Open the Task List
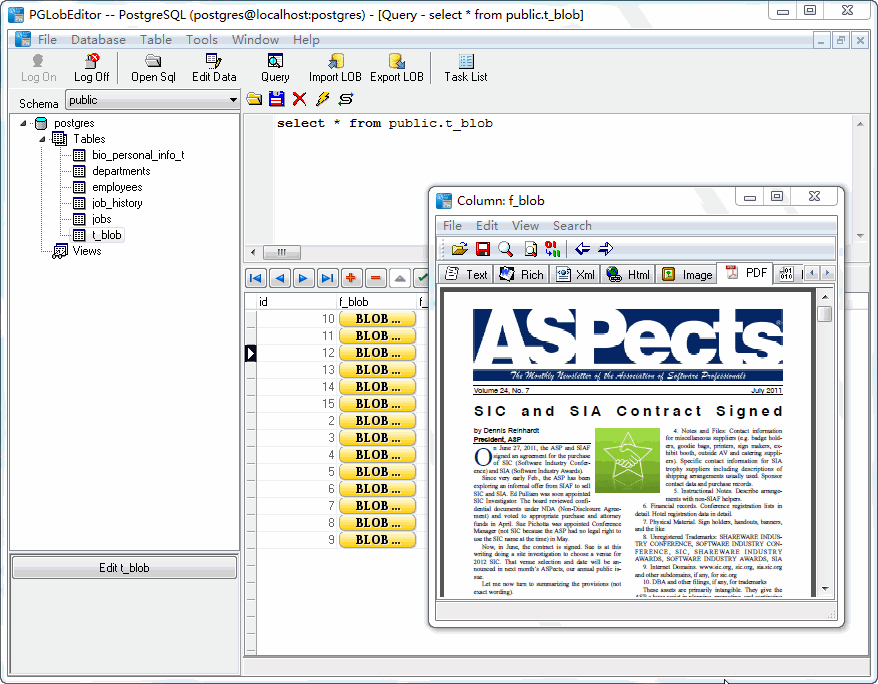 pyautogui.click(x=466, y=68)
